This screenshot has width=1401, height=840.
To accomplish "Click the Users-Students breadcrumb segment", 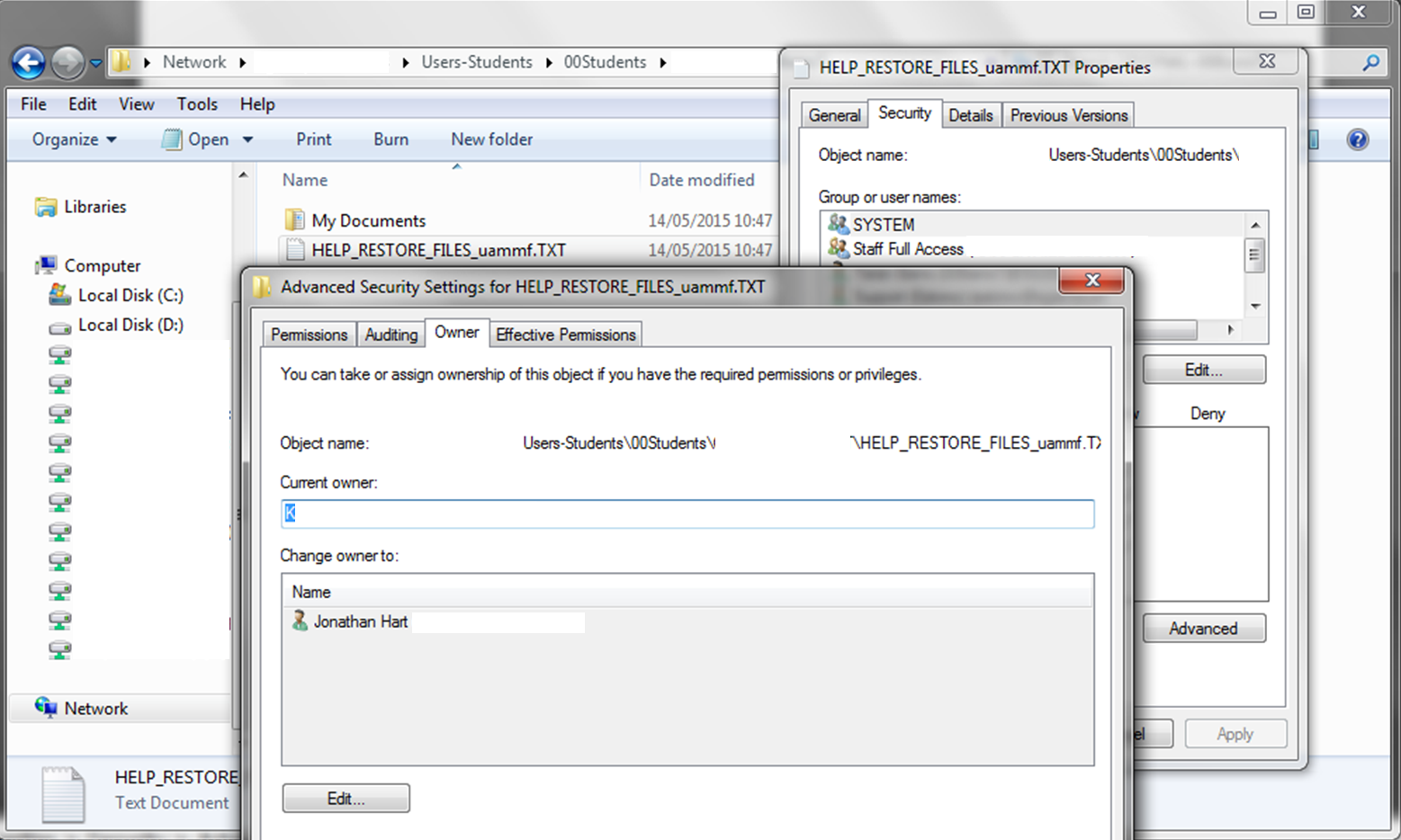I will (477, 62).
